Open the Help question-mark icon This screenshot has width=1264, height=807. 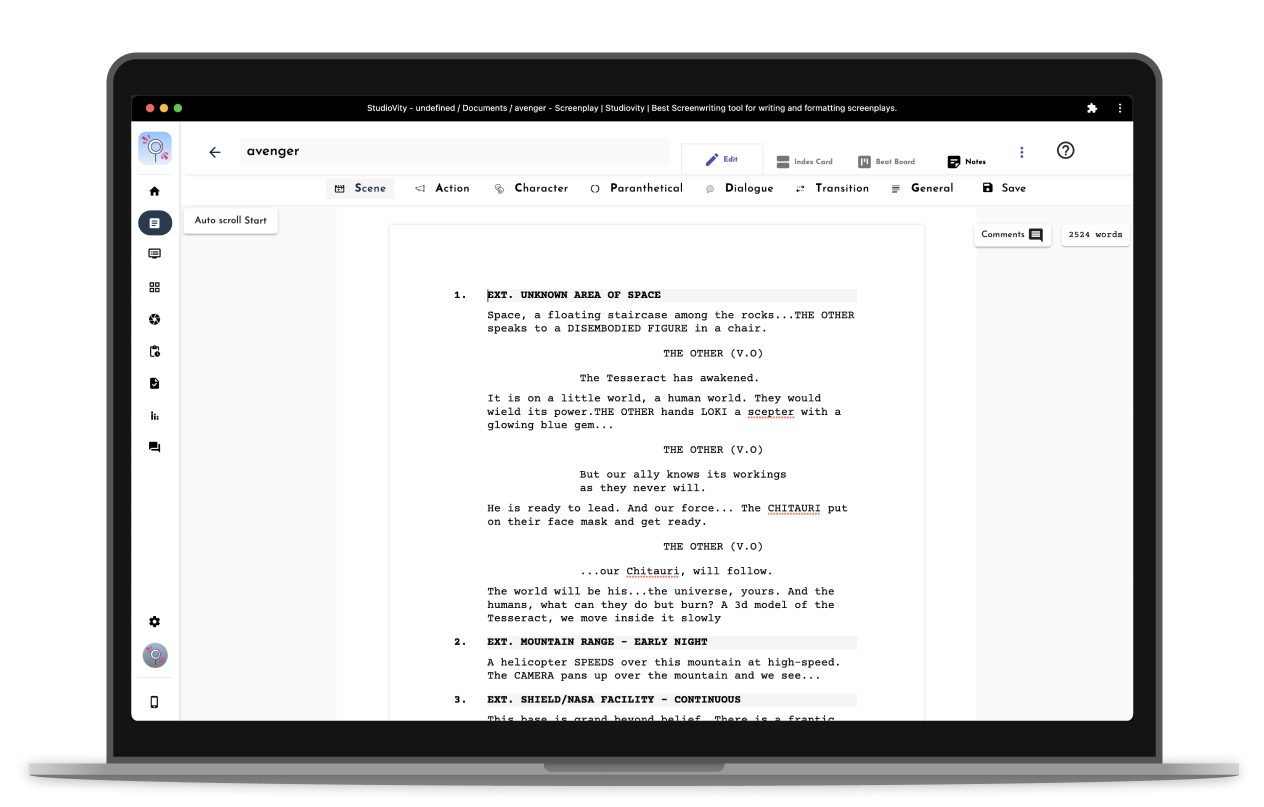1065,150
